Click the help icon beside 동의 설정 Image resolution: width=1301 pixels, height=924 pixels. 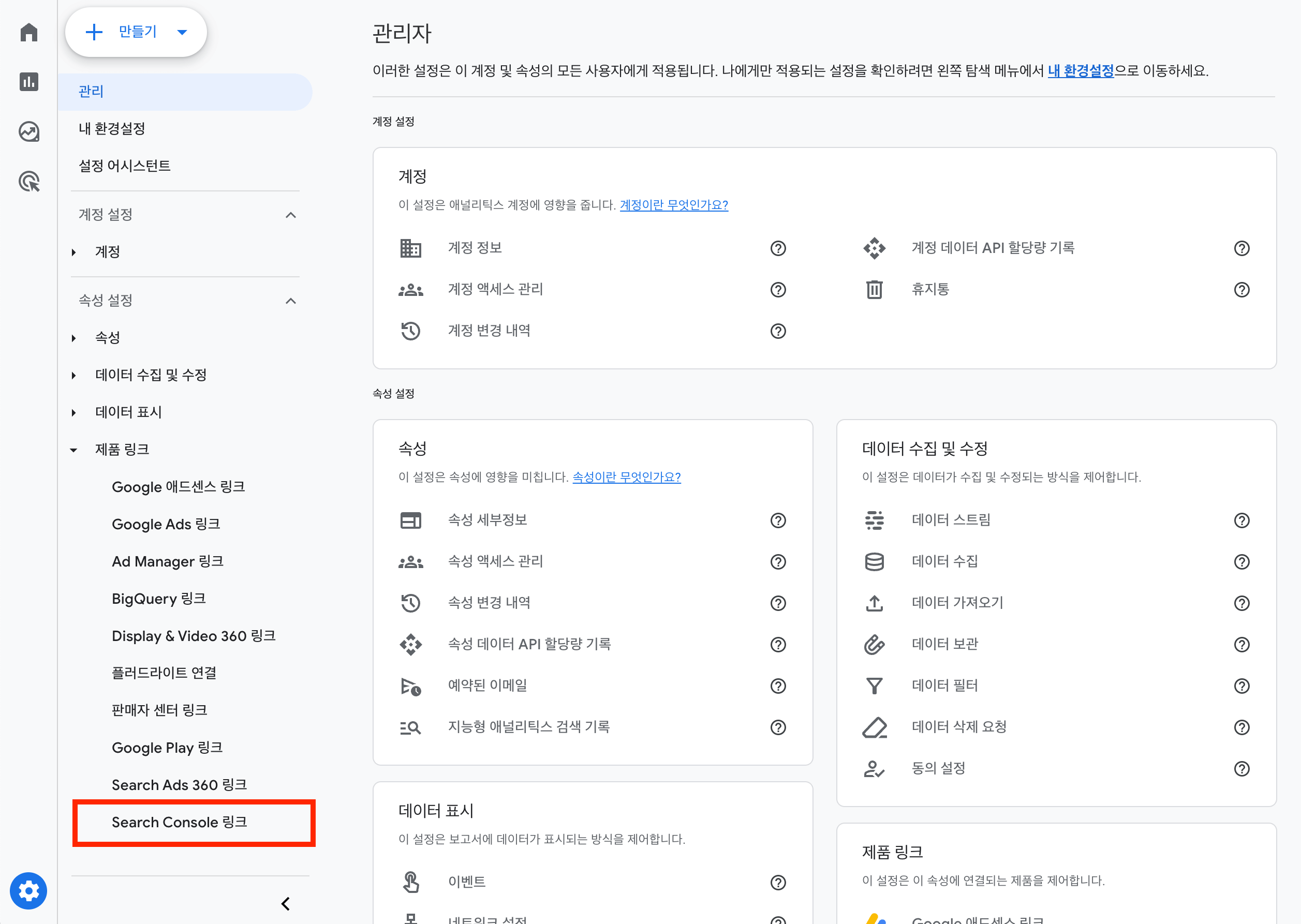(x=1242, y=769)
